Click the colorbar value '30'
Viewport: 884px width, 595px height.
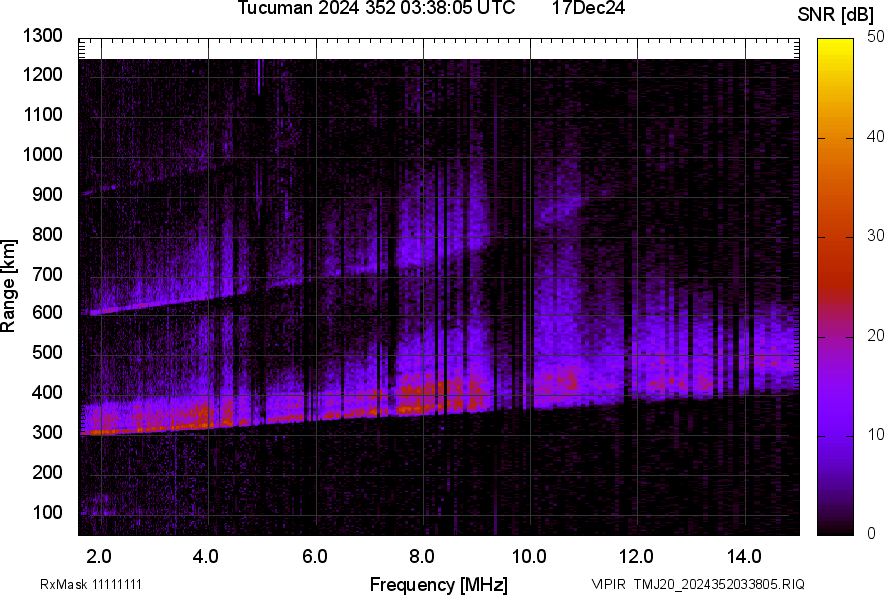(x=875, y=235)
